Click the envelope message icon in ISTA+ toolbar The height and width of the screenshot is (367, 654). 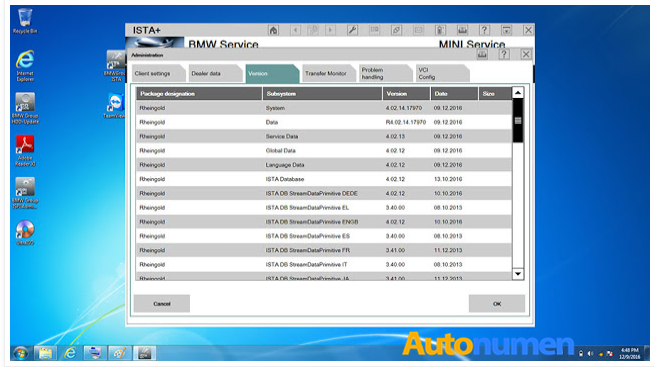pyautogui.click(x=418, y=30)
